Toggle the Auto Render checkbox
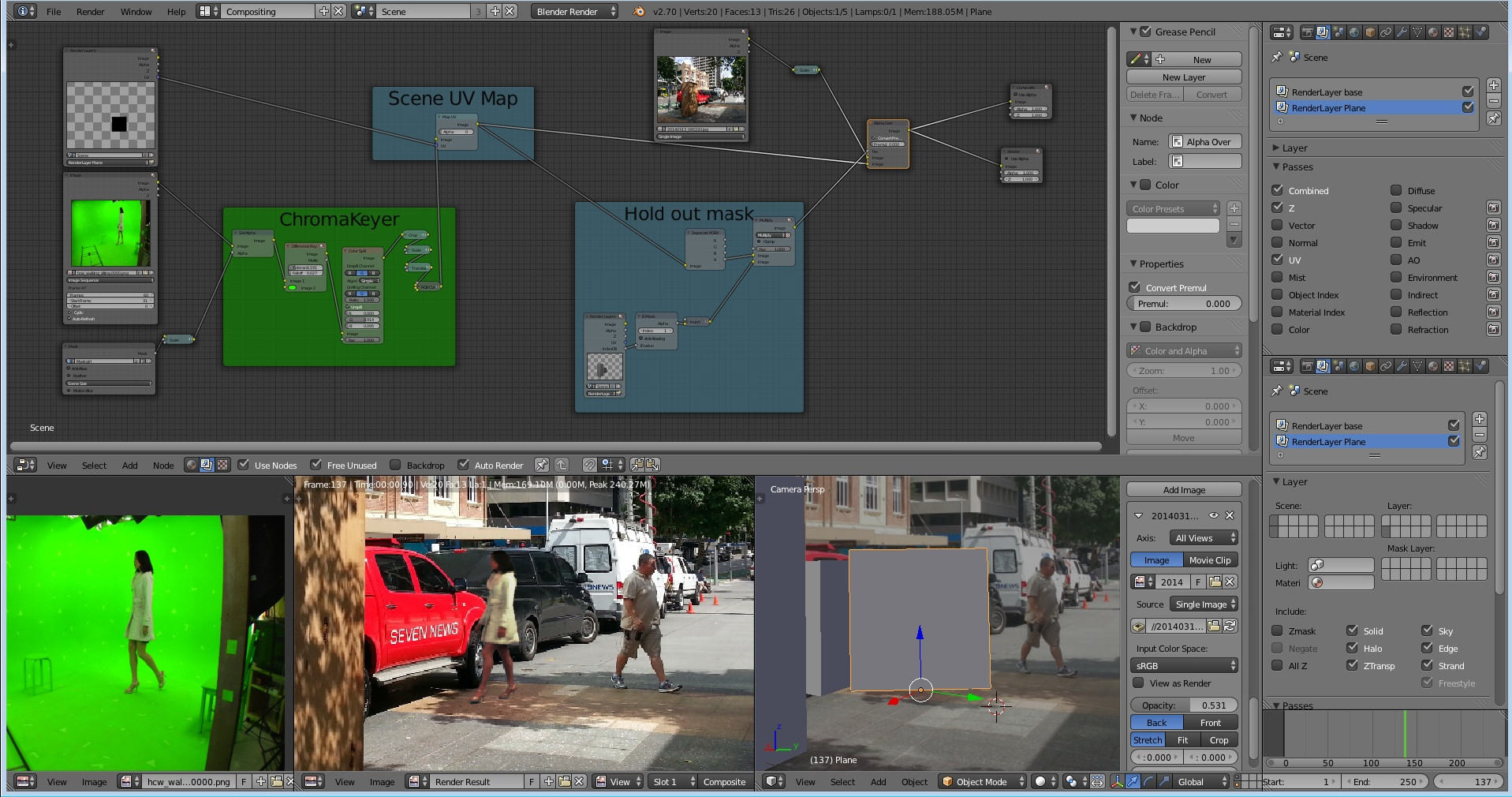1512x797 pixels. [x=463, y=465]
